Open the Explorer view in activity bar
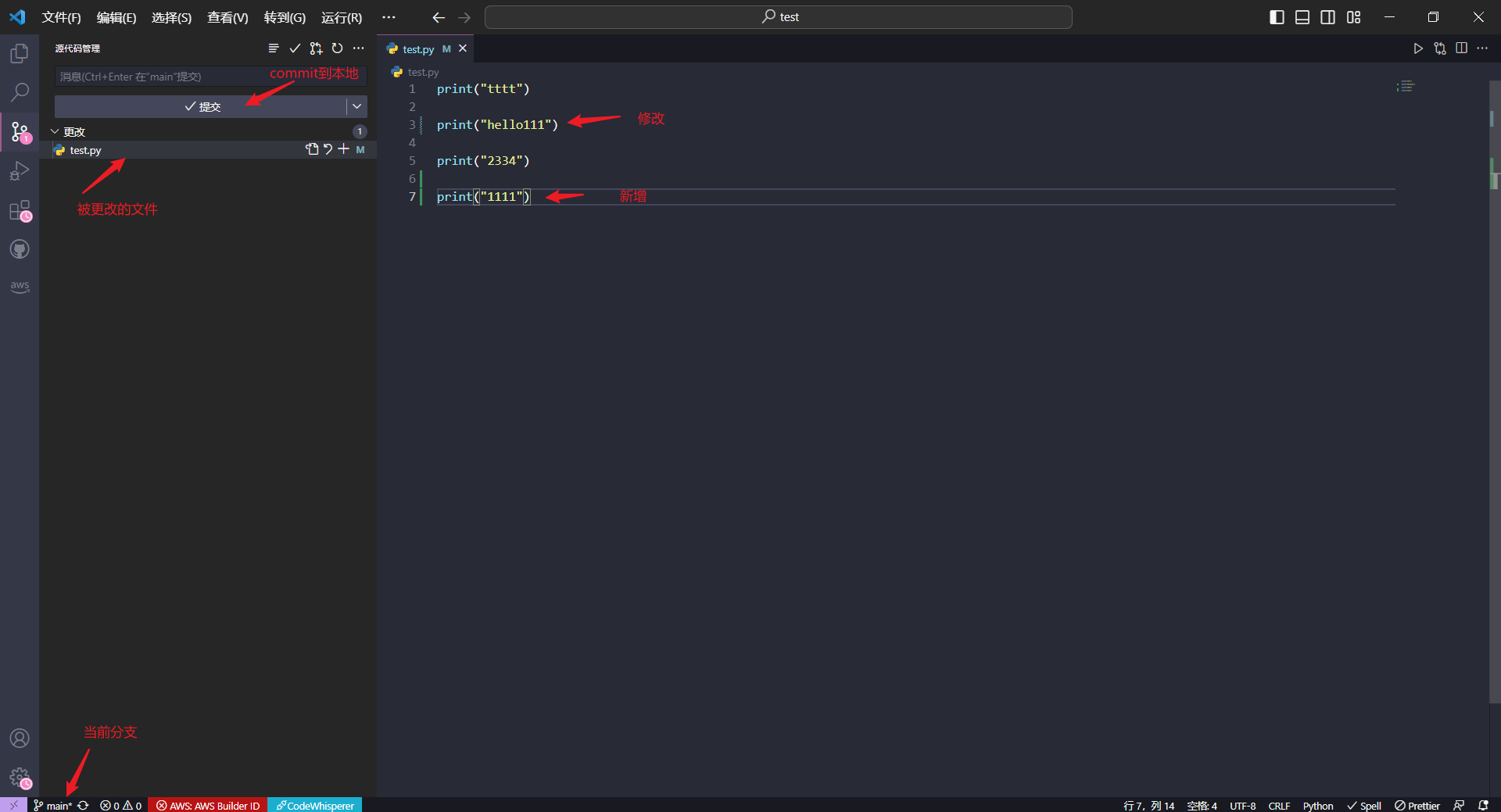This screenshot has width=1501, height=812. (20, 53)
